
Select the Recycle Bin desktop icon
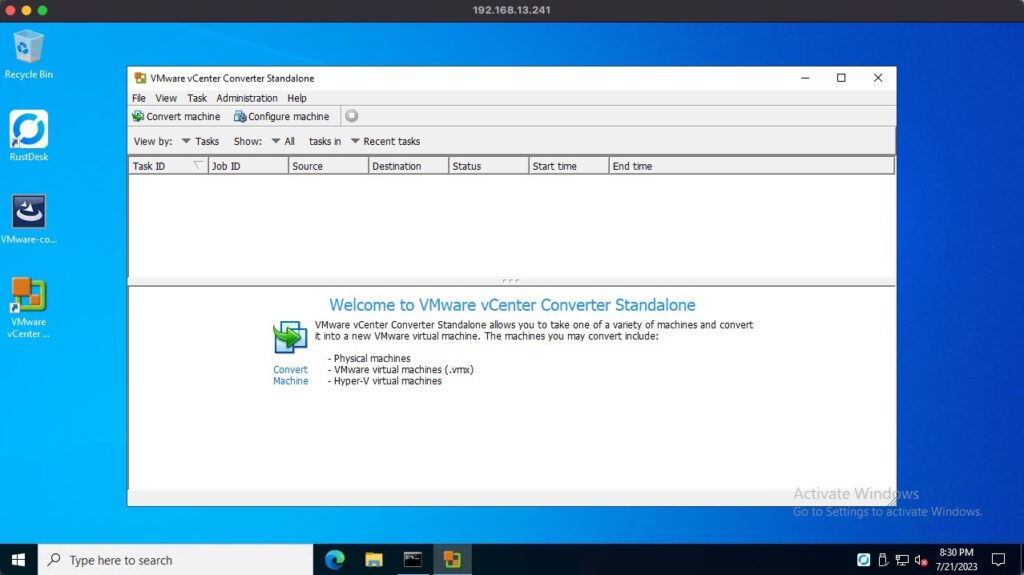(29, 55)
